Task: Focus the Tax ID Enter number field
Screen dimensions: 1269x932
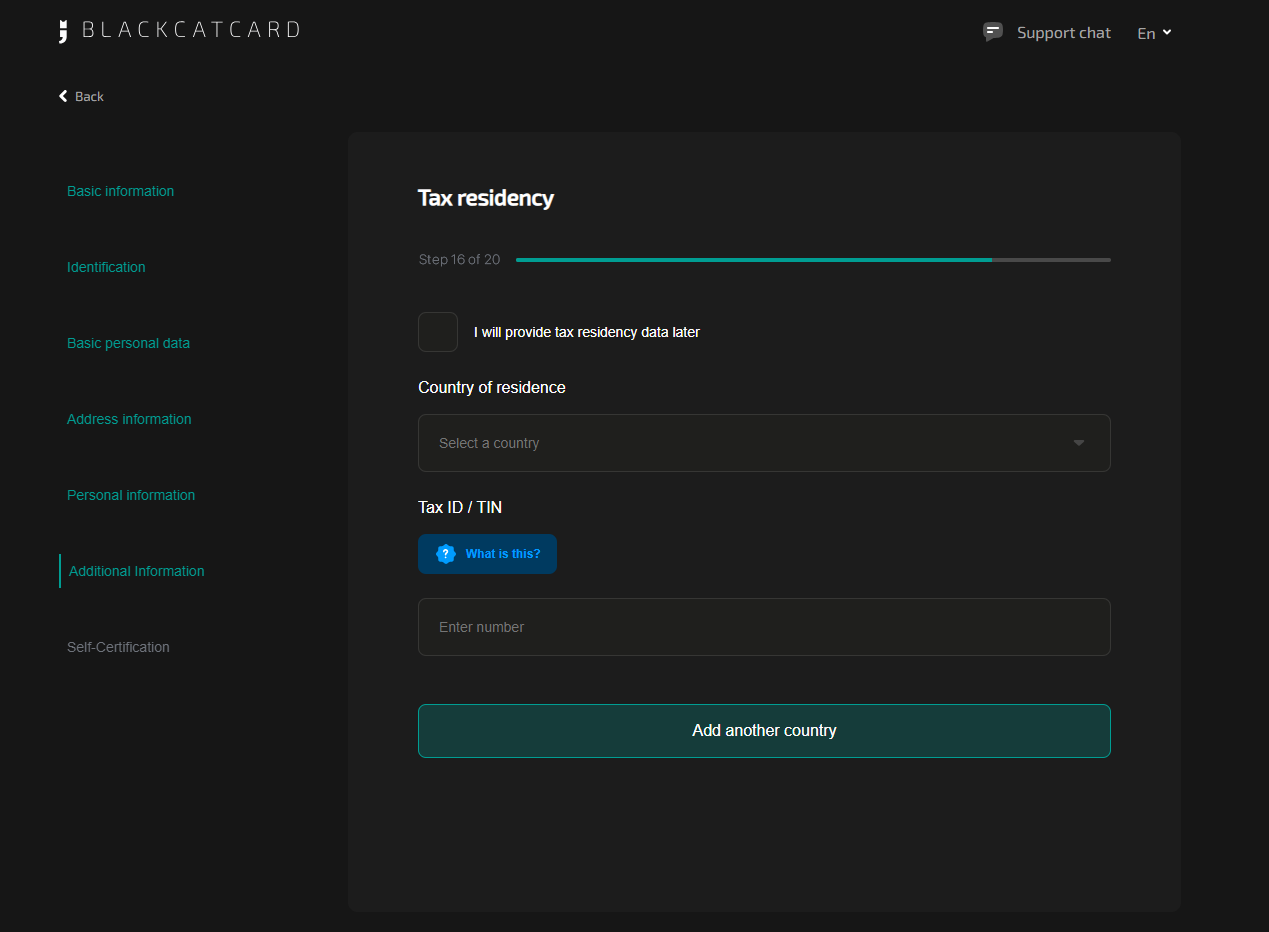Action: pos(764,627)
